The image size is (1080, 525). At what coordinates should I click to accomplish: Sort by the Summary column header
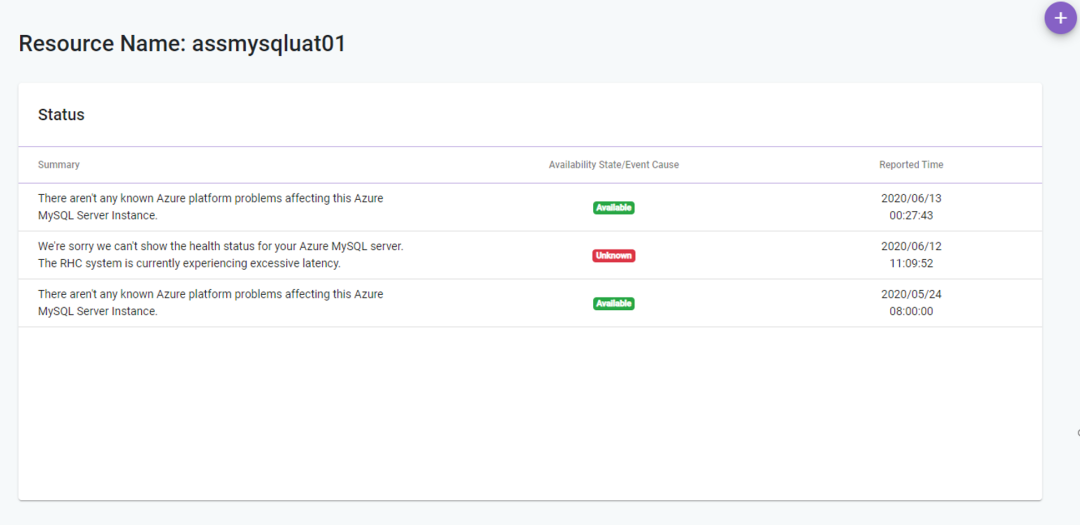click(x=59, y=165)
